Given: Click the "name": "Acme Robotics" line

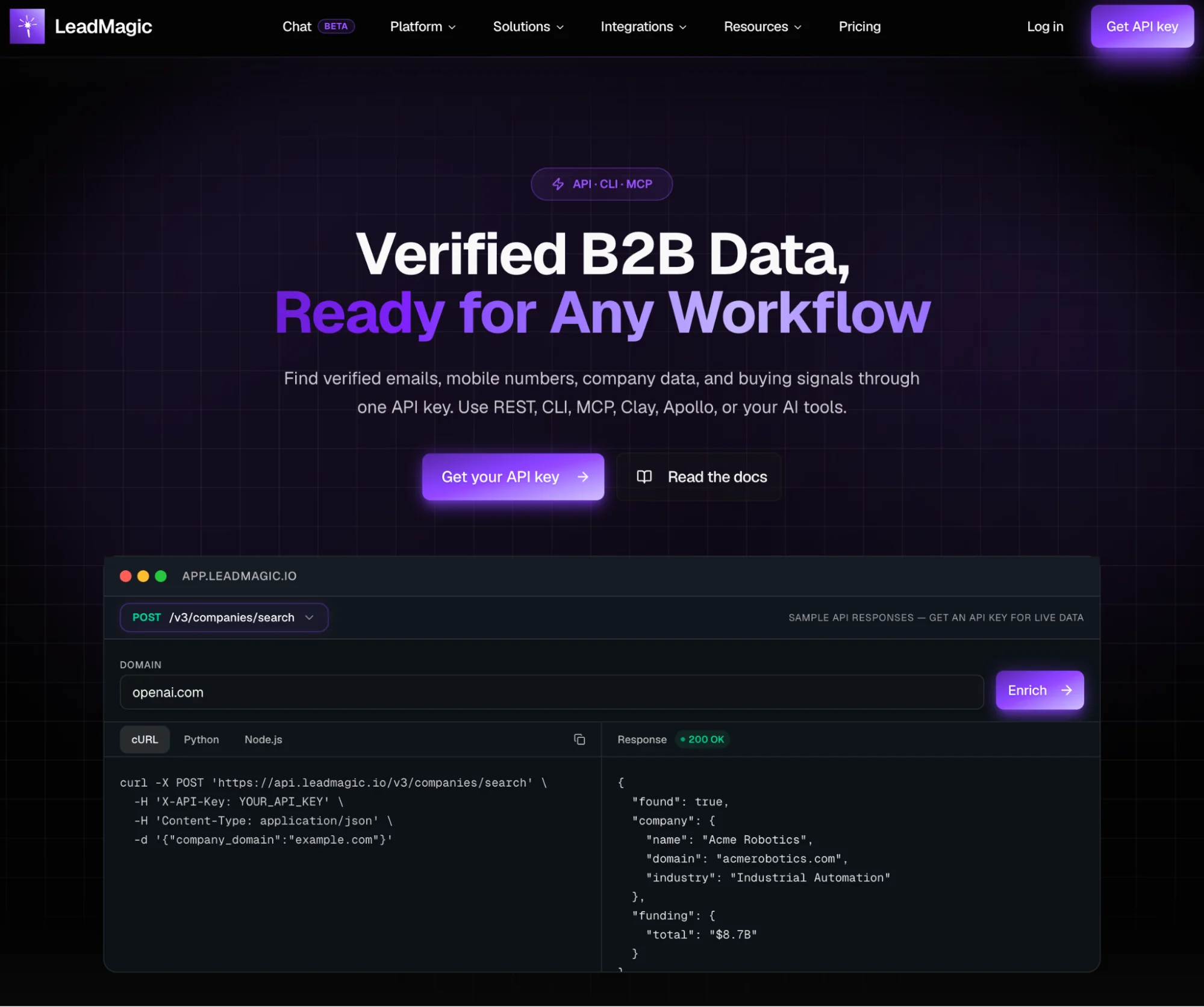Looking at the screenshot, I should (x=729, y=840).
